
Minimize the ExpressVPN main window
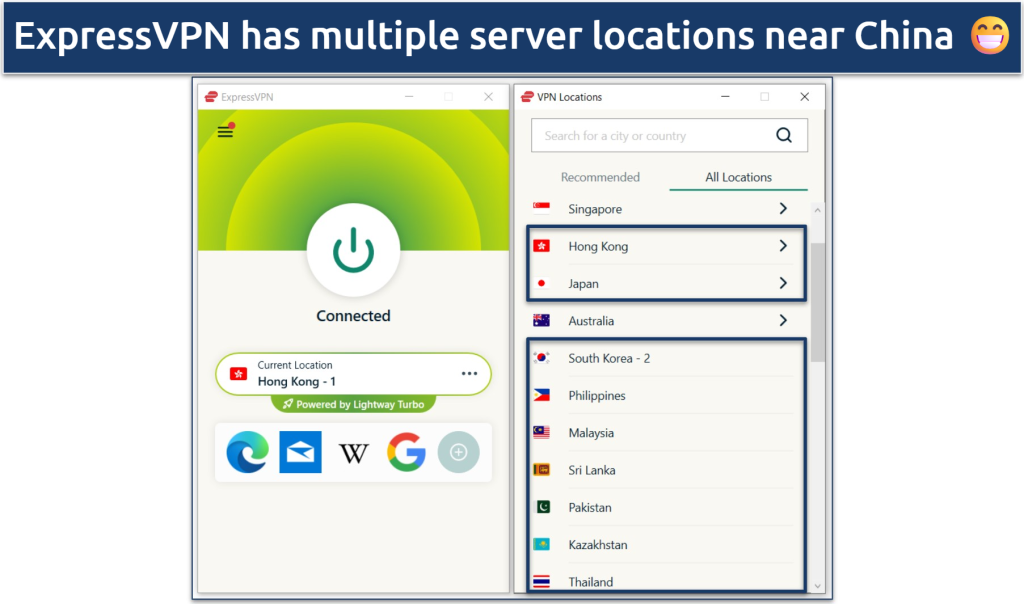point(409,97)
